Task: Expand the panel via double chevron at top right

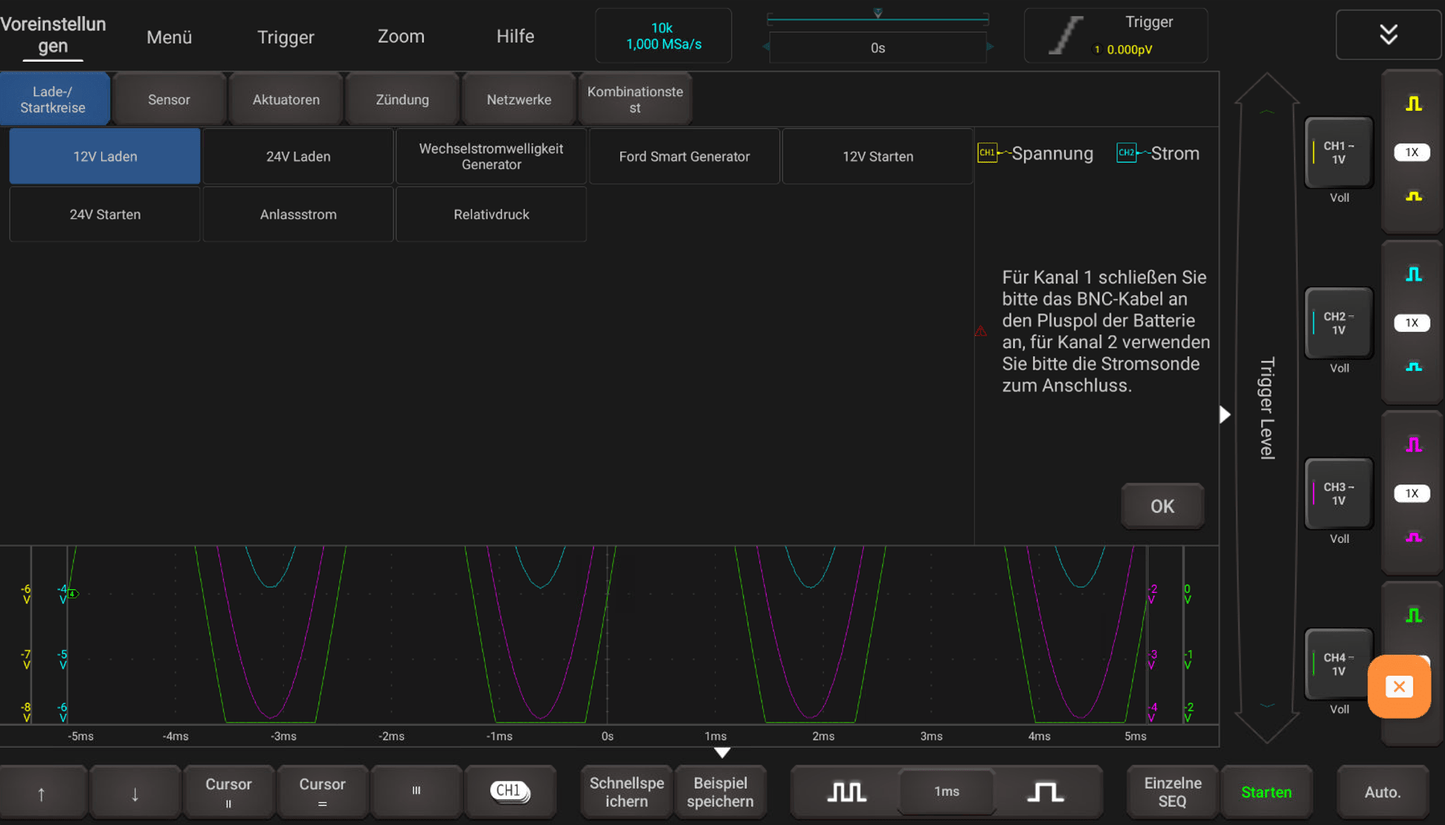Action: (1388, 33)
